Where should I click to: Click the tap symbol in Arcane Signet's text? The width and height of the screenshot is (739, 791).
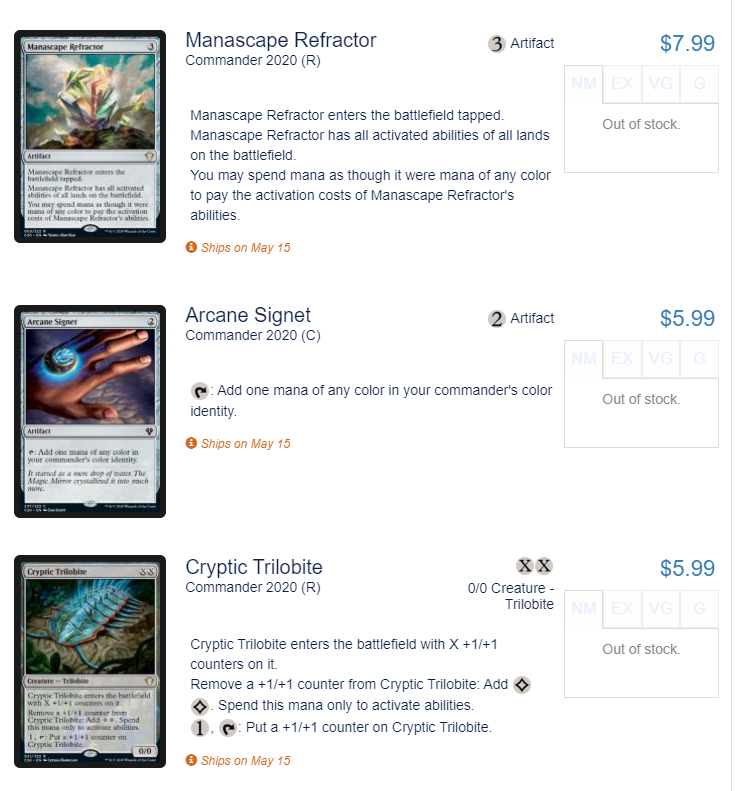[x=200, y=391]
